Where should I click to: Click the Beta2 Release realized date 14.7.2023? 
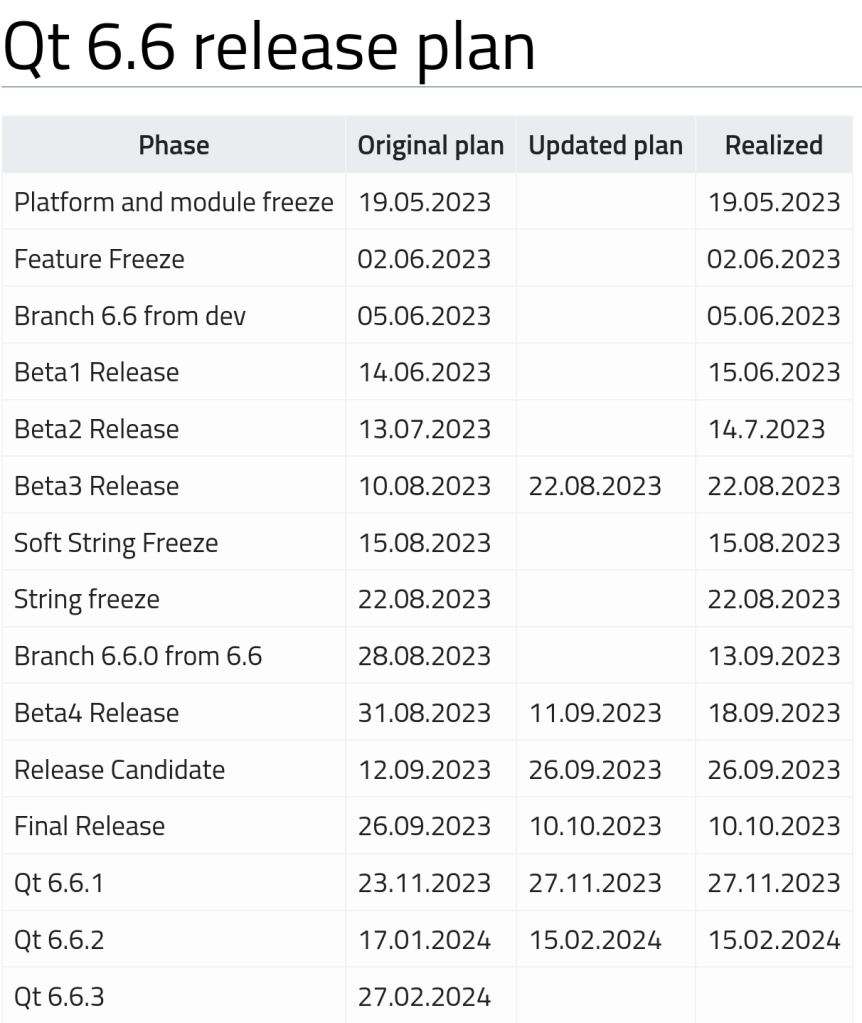(766, 430)
